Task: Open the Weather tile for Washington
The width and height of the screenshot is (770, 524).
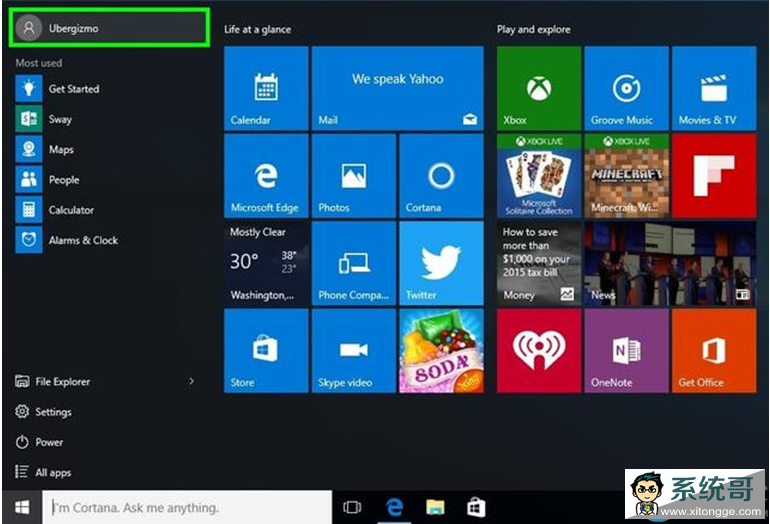Action: (x=266, y=263)
